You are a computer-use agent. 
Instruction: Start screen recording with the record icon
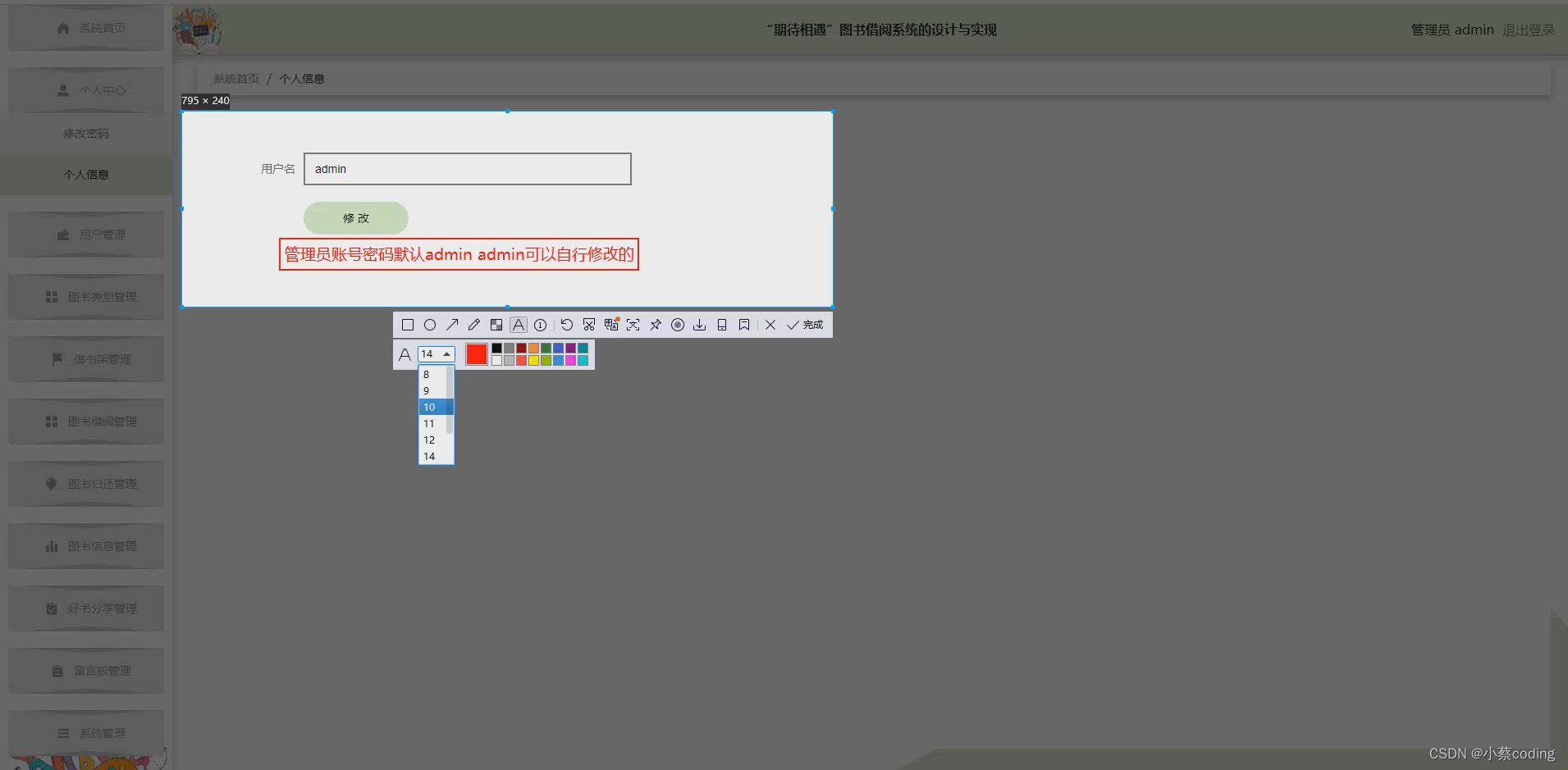coord(678,325)
